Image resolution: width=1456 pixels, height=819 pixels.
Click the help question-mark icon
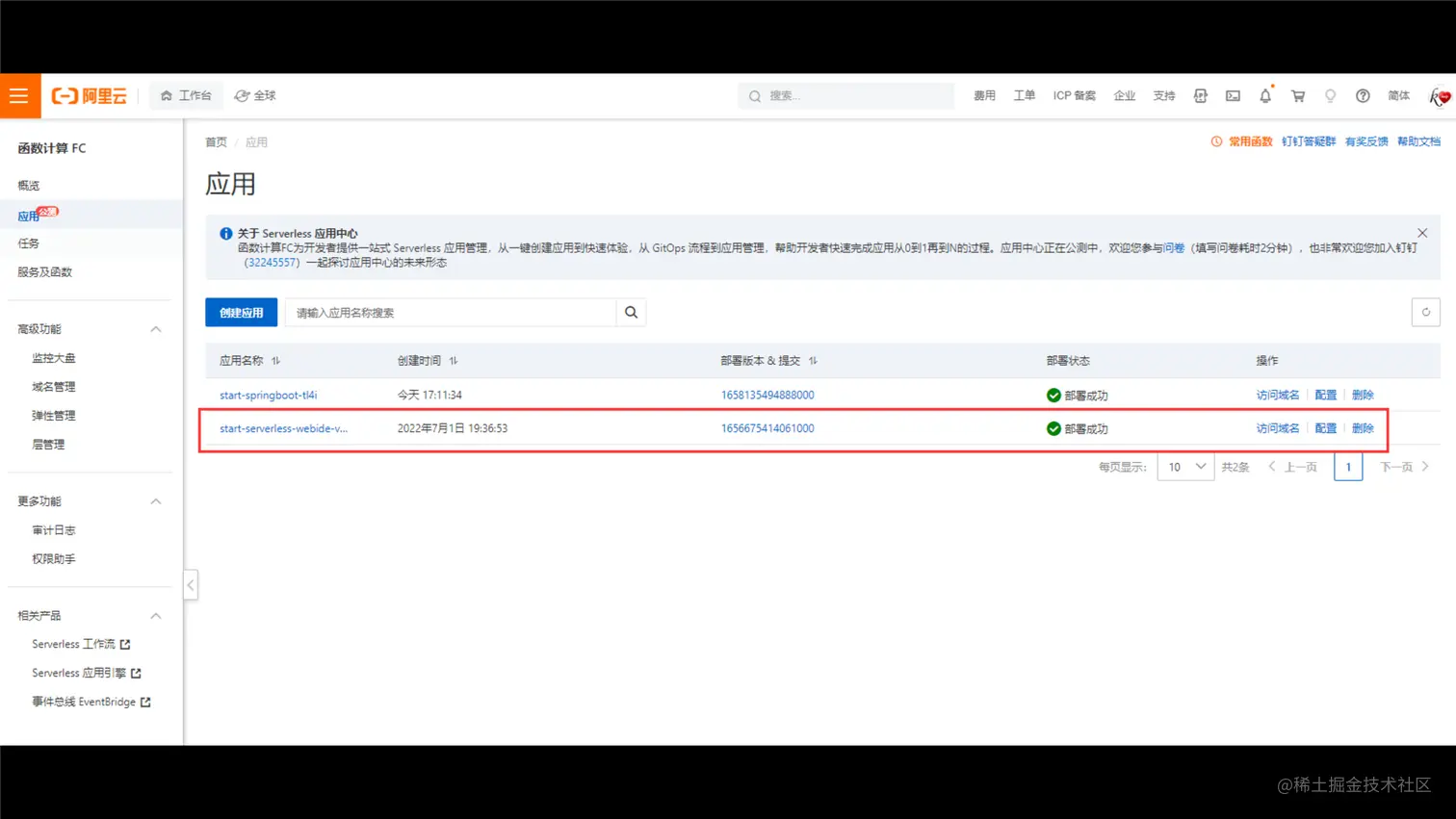click(x=1363, y=95)
